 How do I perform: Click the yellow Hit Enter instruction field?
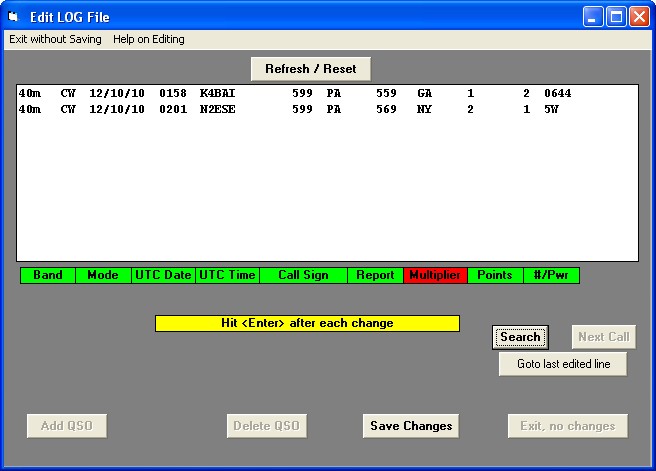307,323
